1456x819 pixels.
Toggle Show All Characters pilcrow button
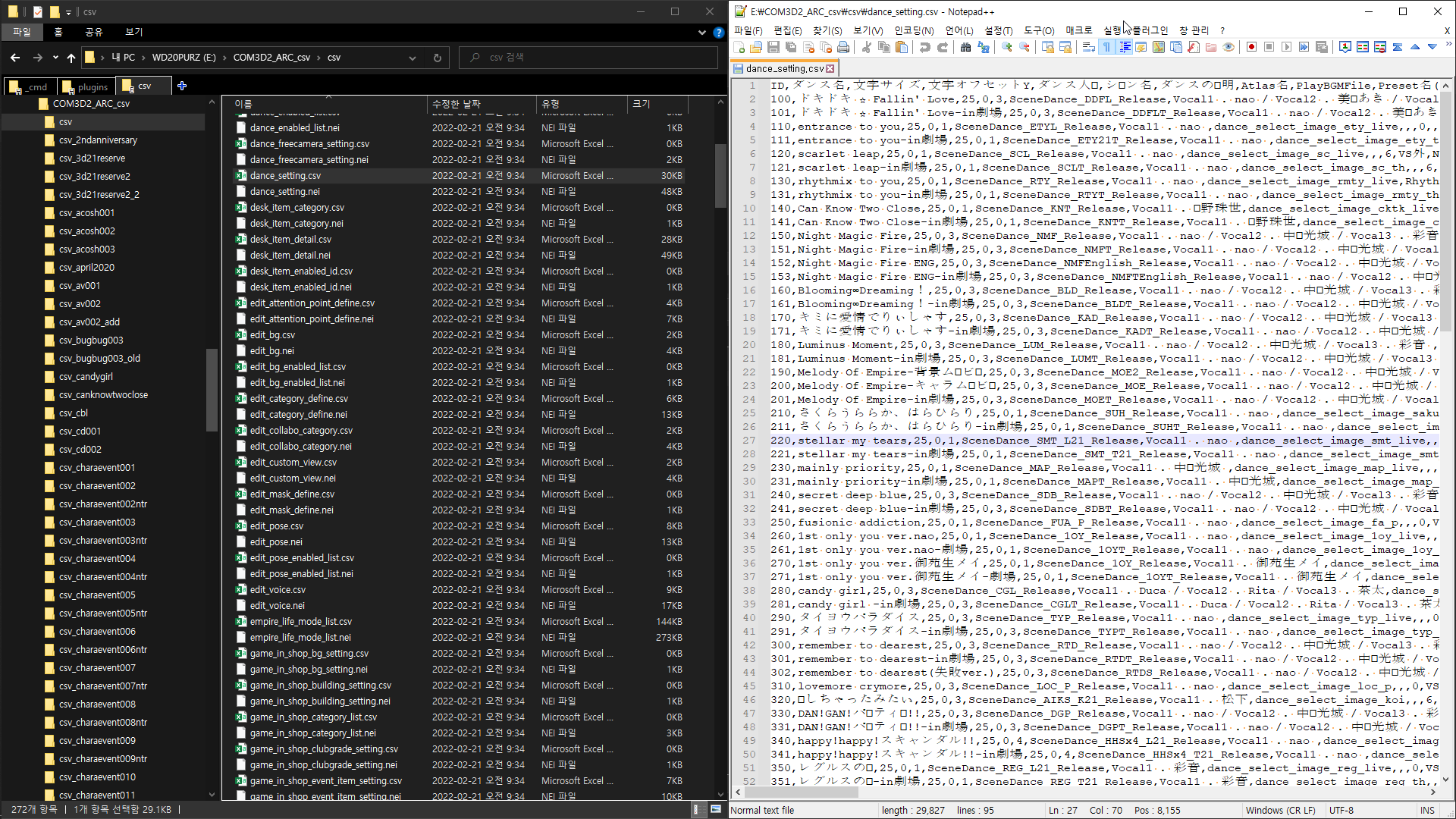pyautogui.click(x=1106, y=47)
